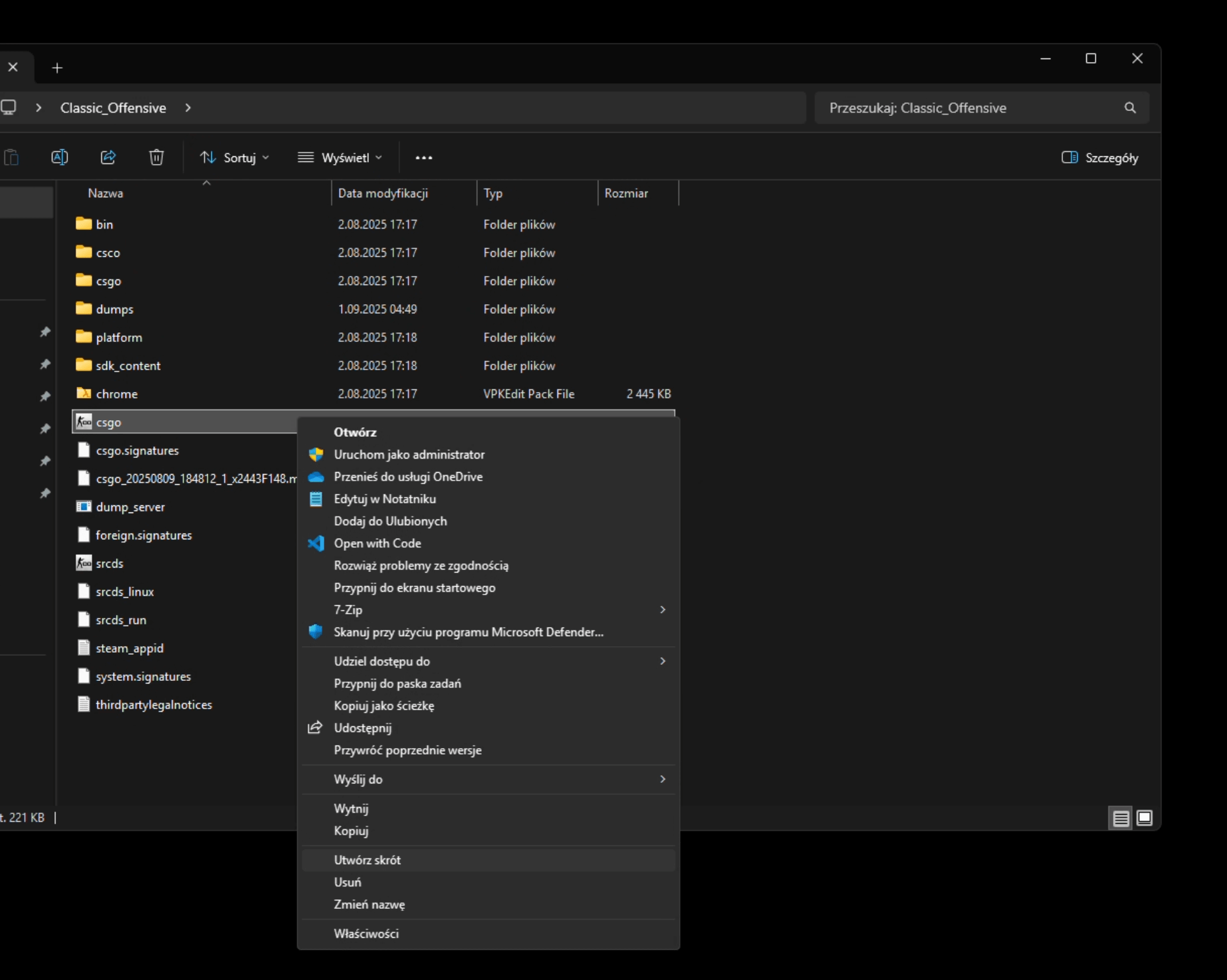Click the Paste clipboard icon in the toolbar
The width and height of the screenshot is (1227, 980).
12,158
